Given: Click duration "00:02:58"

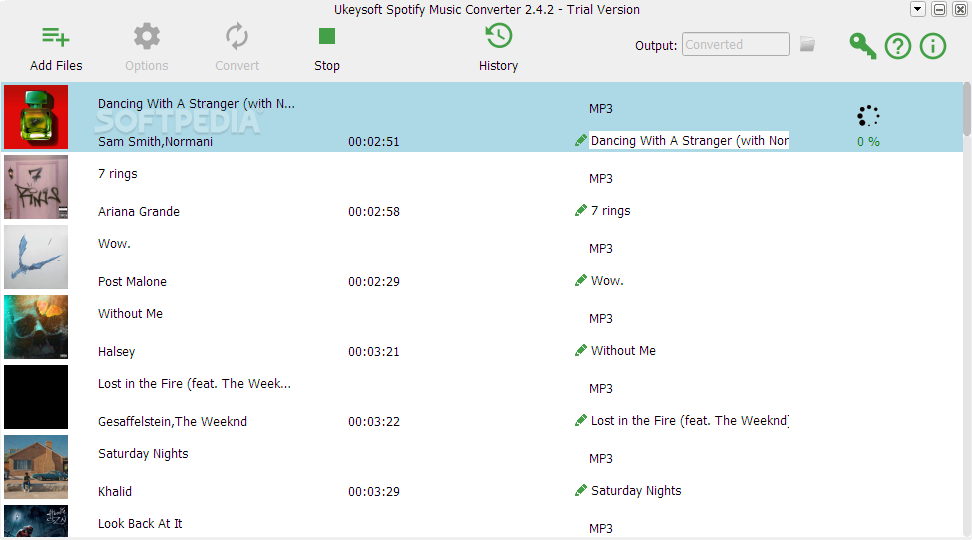Looking at the screenshot, I should point(374,212).
